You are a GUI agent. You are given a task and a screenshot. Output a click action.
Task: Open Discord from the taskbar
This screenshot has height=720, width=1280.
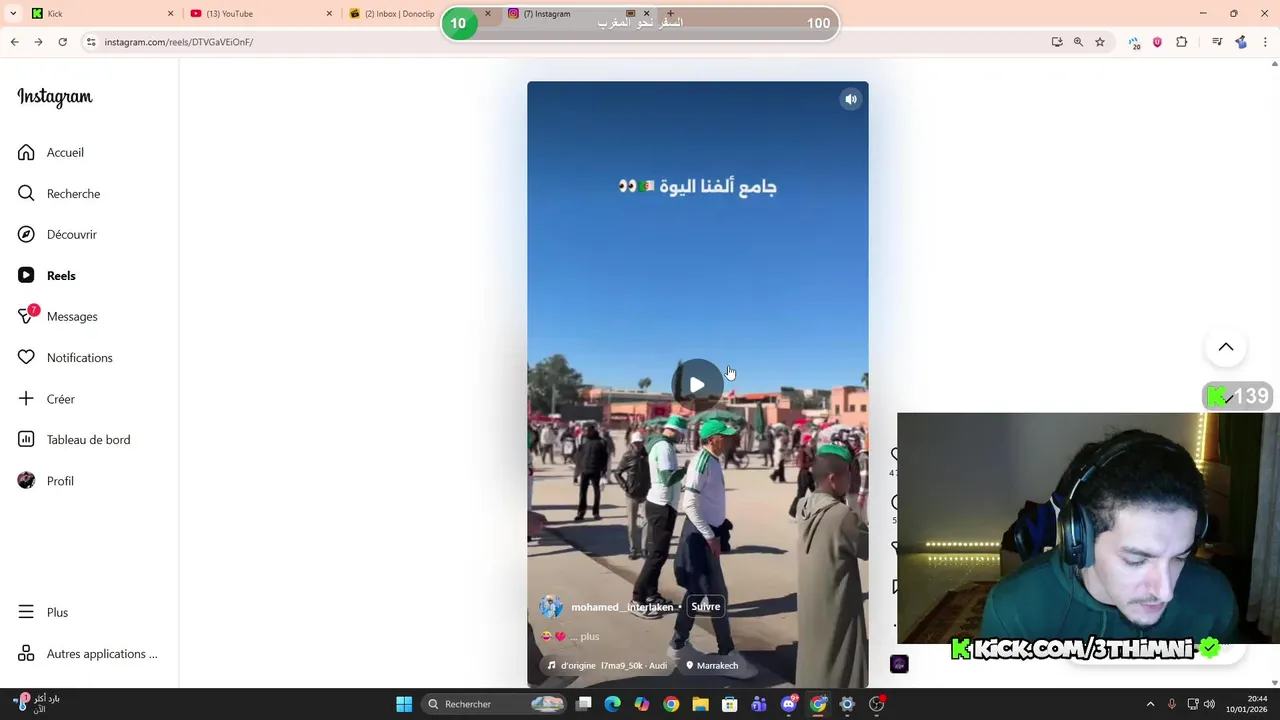tap(789, 704)
